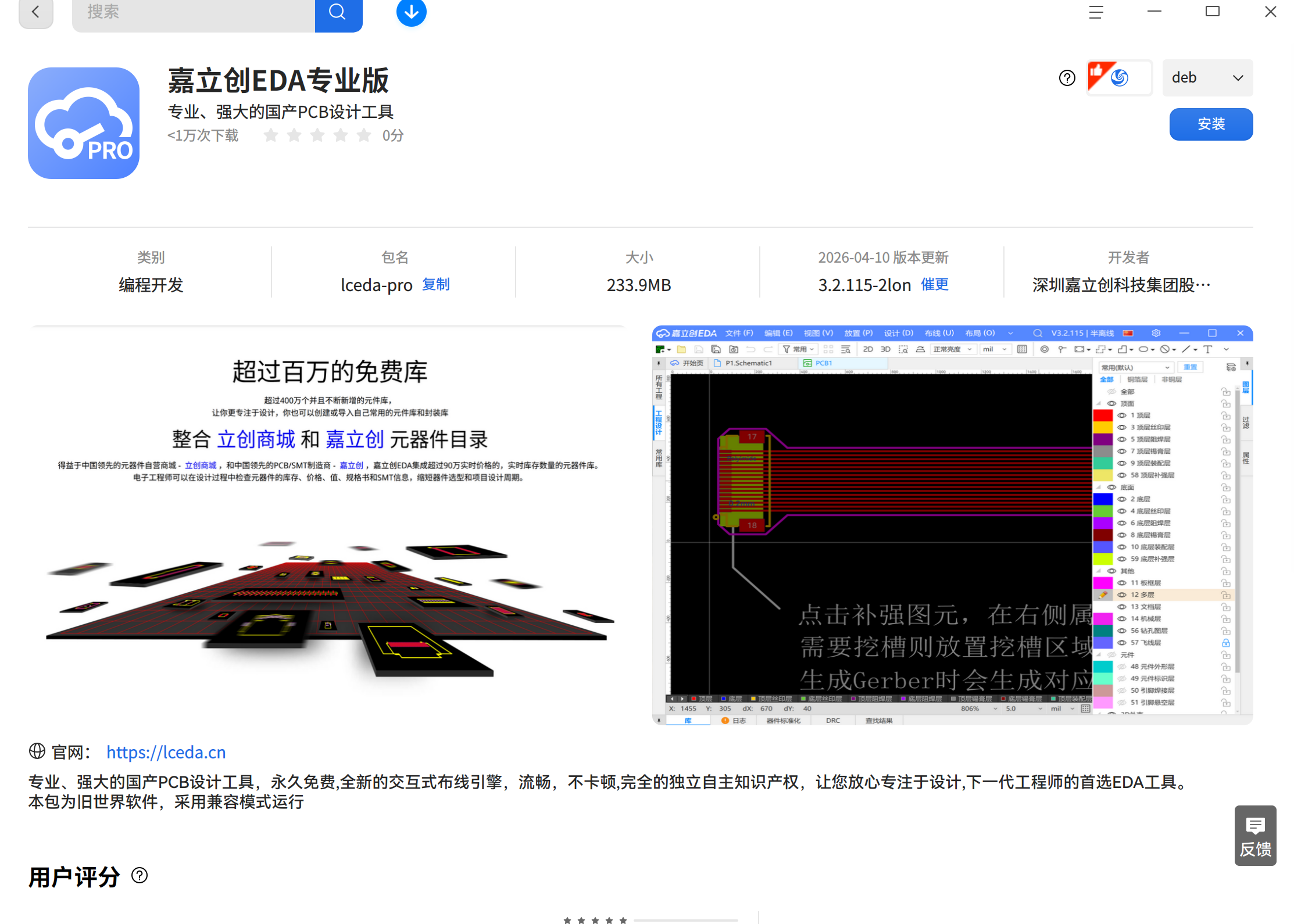Click the download manager icon at top
This screenshot has width=1294, height=924.
(411, 12)
